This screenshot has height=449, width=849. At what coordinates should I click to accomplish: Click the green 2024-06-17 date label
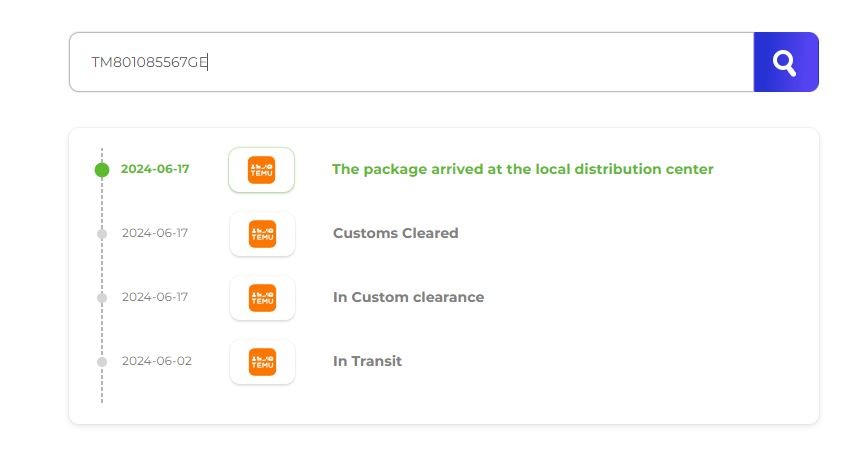(x=155, y=169)
